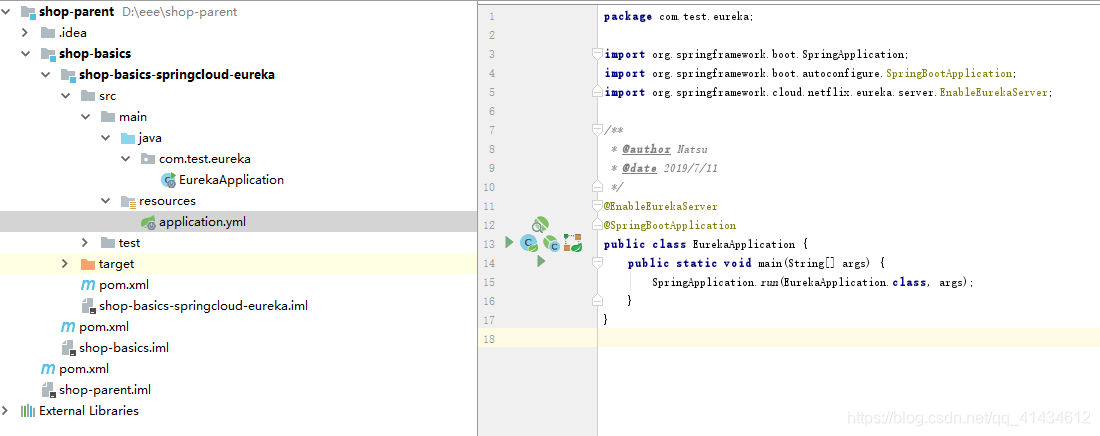Click line number 18 in the gutter
1100x436 pixels.
tap(489, 339)
